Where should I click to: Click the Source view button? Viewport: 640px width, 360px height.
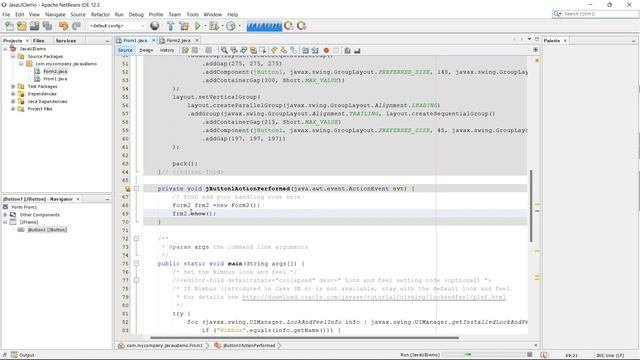pyautogui.click(x=125, y=50)
